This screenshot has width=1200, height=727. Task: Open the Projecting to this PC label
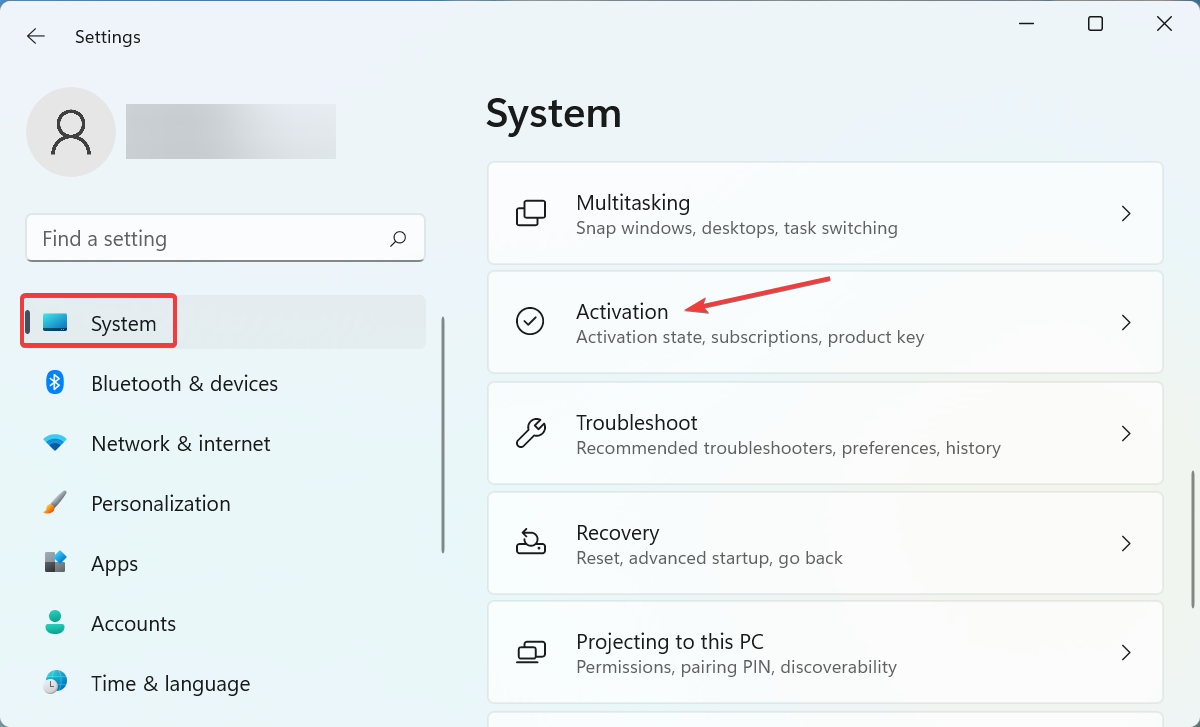click(x=670, y=641)
